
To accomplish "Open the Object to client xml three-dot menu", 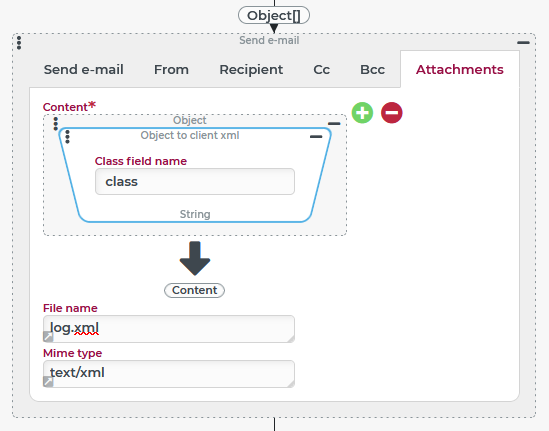I will pos(67,137).
